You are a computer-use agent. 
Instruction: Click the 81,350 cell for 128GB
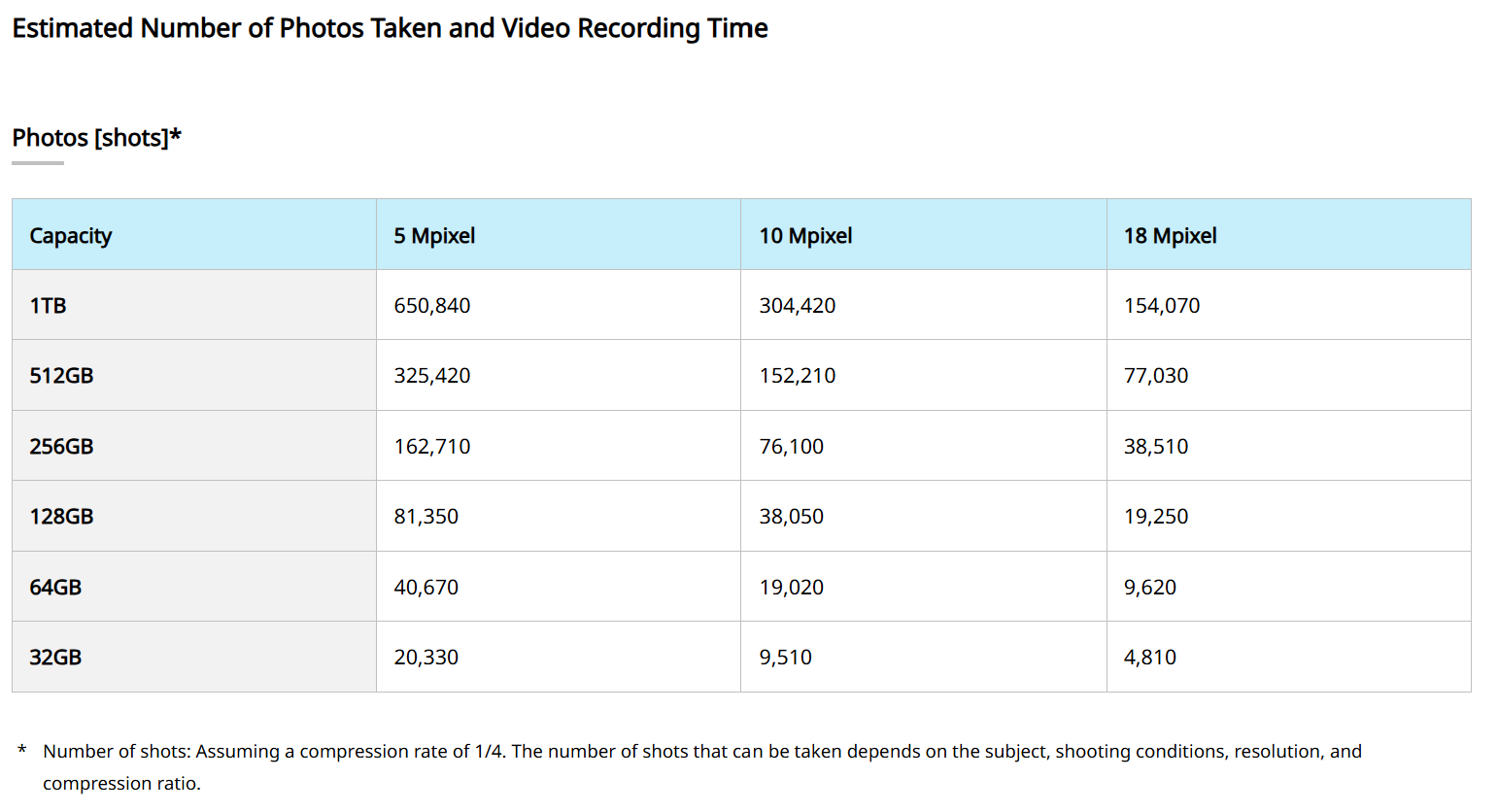coord(426,517)
